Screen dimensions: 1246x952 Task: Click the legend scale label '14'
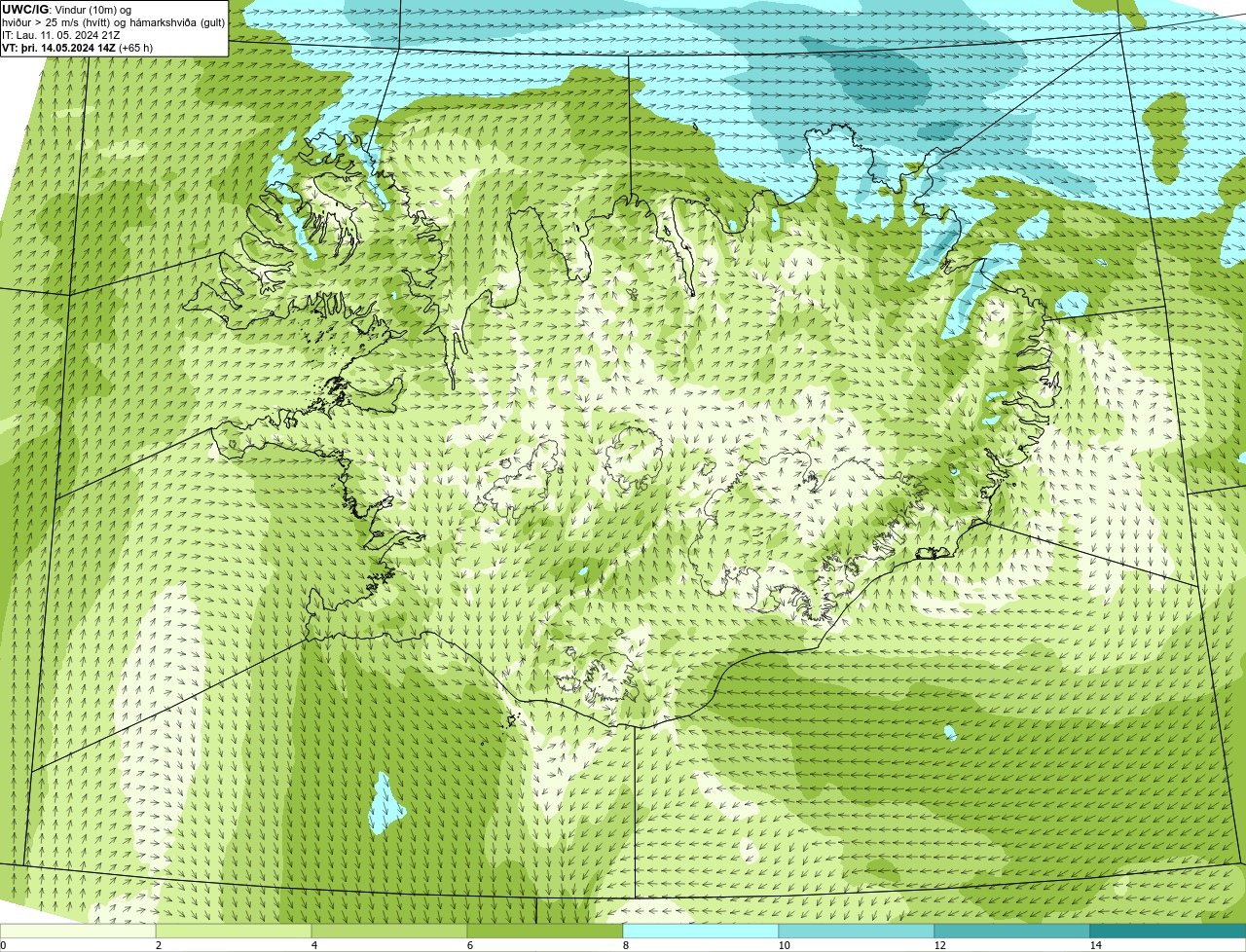click(1095, 945)
